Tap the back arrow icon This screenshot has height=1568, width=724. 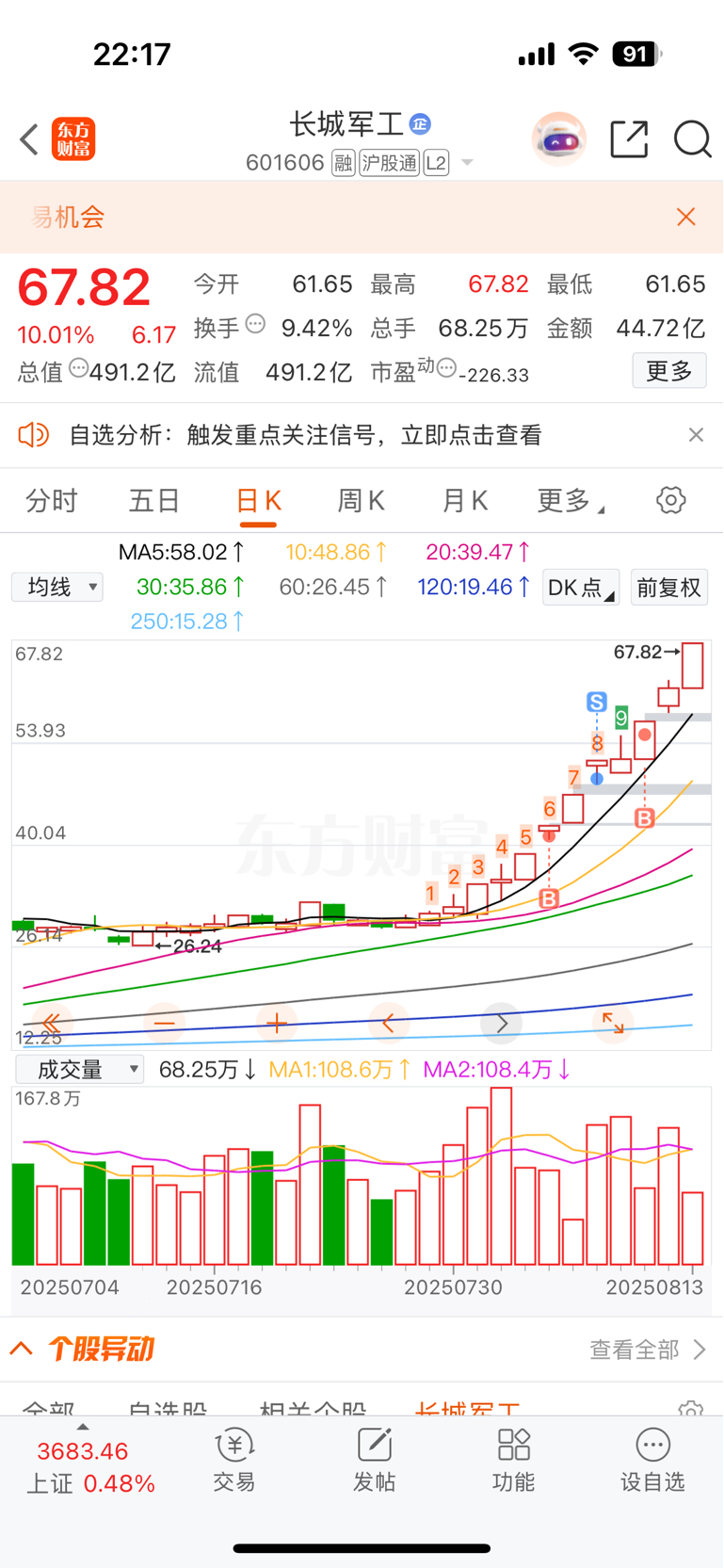click(29, 139)
